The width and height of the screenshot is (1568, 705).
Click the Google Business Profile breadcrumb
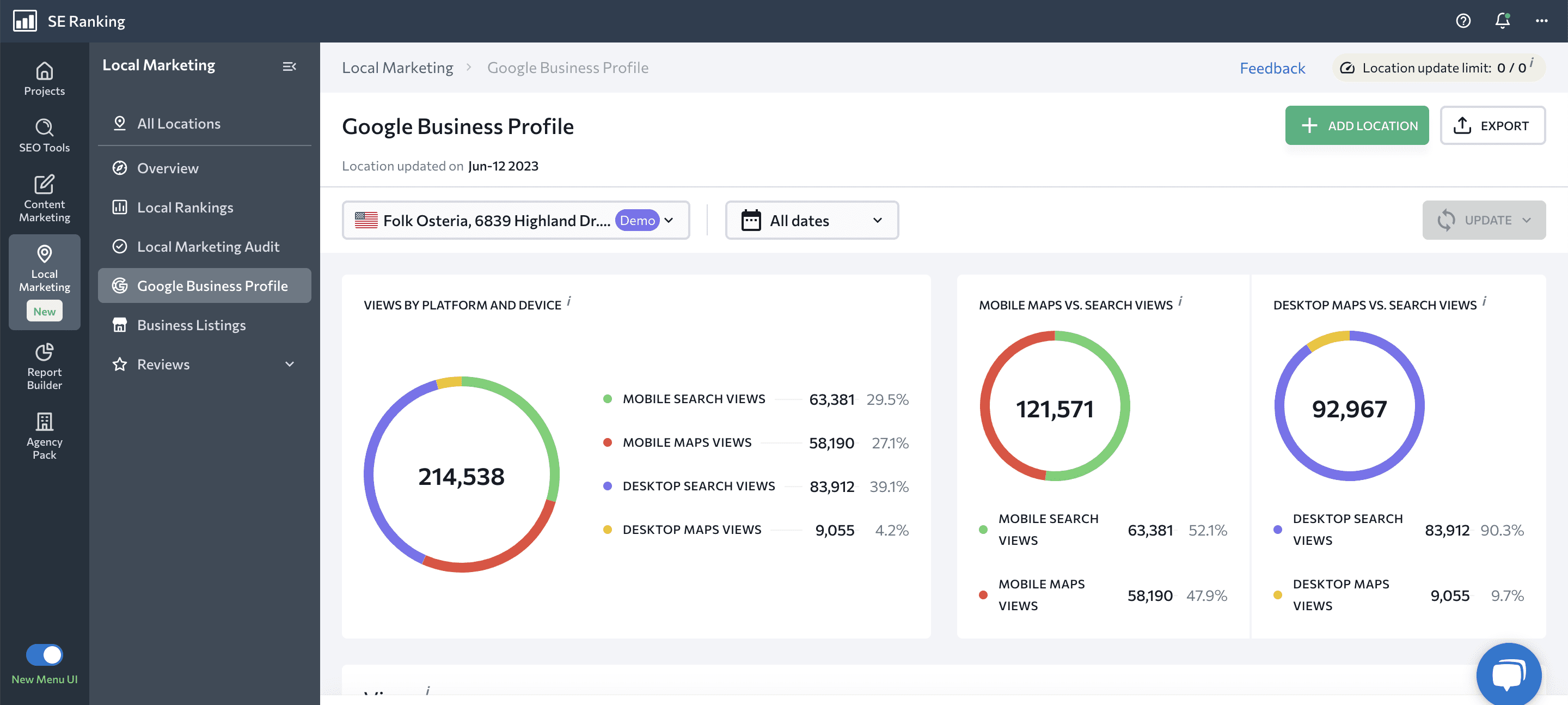pyautogui.click(x=568, y=67)
